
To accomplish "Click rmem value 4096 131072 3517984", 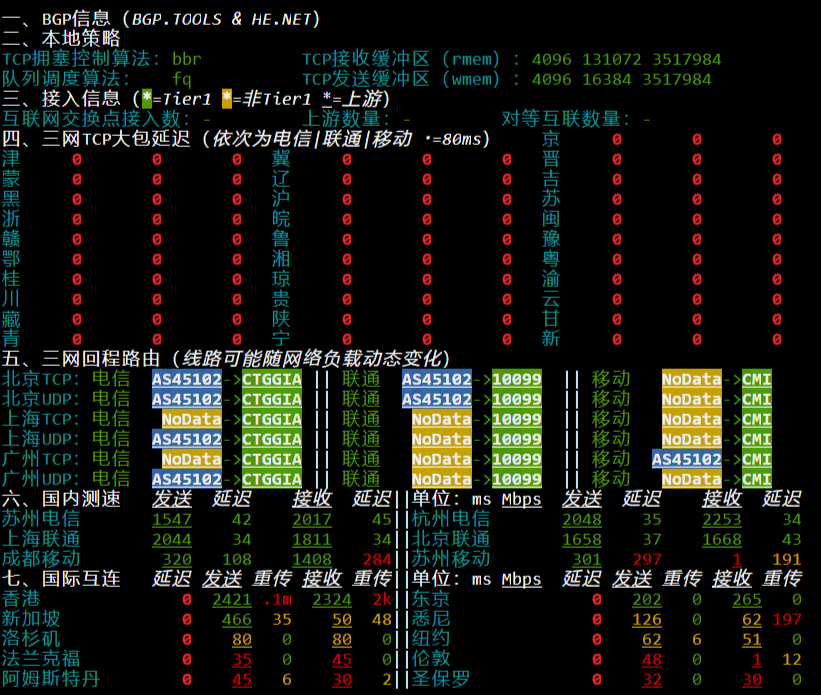I will point(626,59).
